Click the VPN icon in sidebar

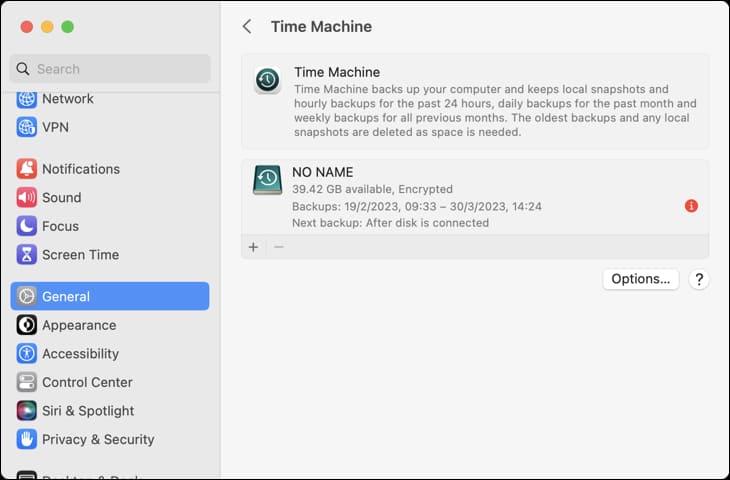click(27, 128)
